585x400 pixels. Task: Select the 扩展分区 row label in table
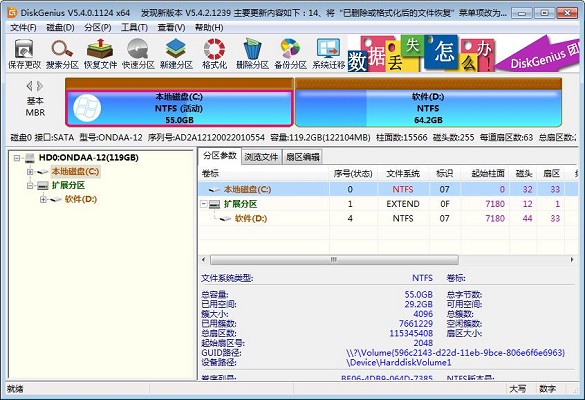tap(240, 204)
